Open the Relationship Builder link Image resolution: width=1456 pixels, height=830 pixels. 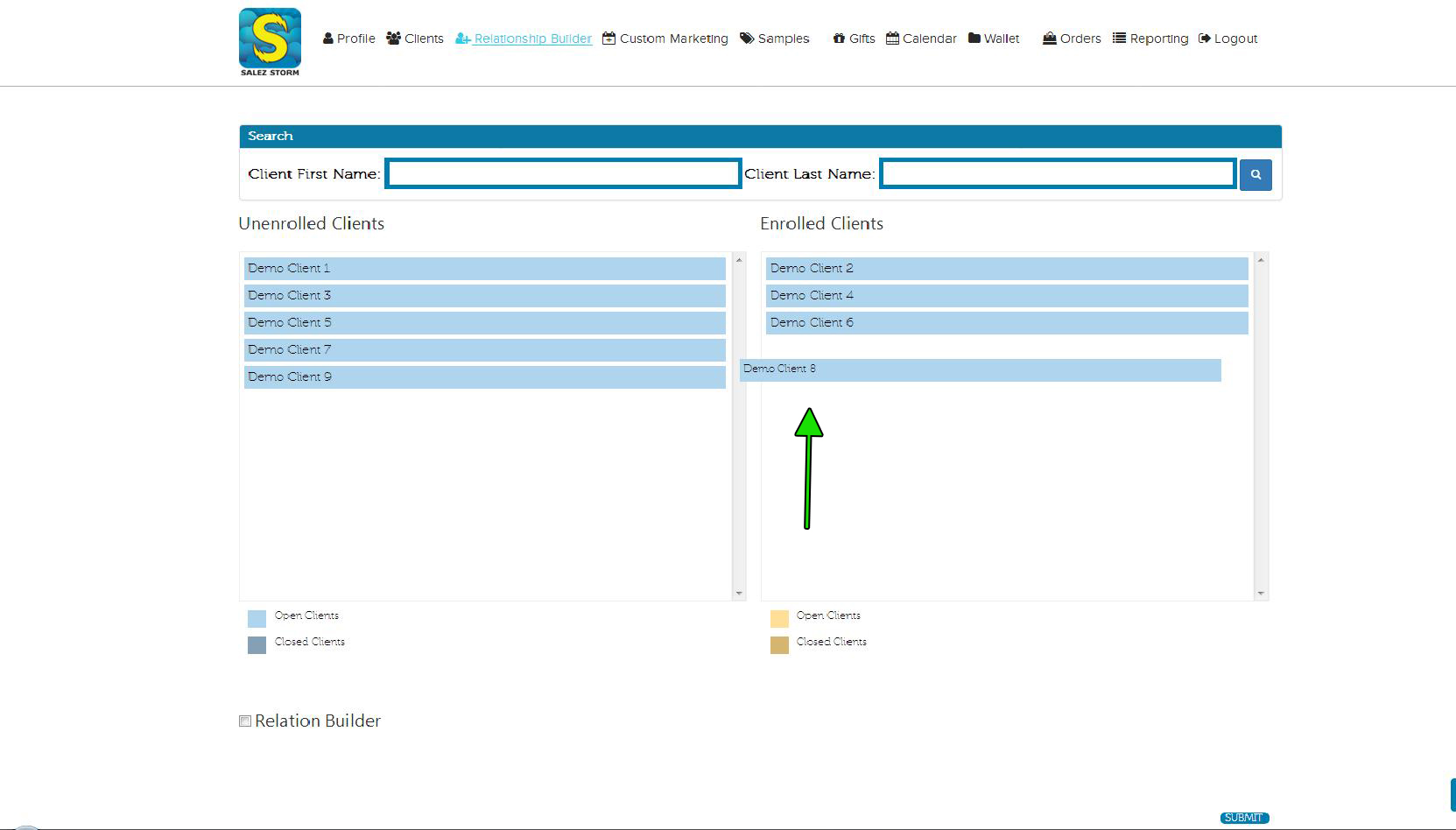tap(532, 39)
